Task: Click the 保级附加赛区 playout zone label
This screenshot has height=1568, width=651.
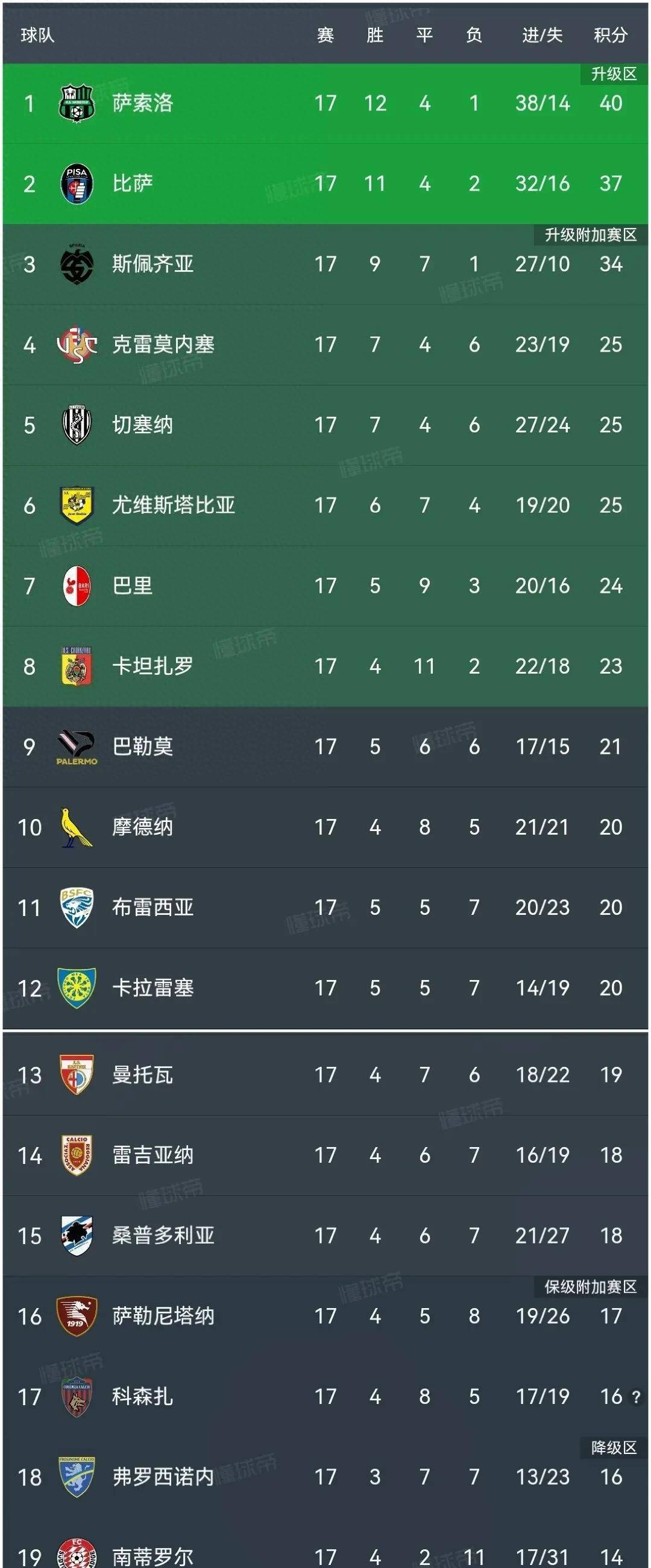Action: click(590, 1287)
